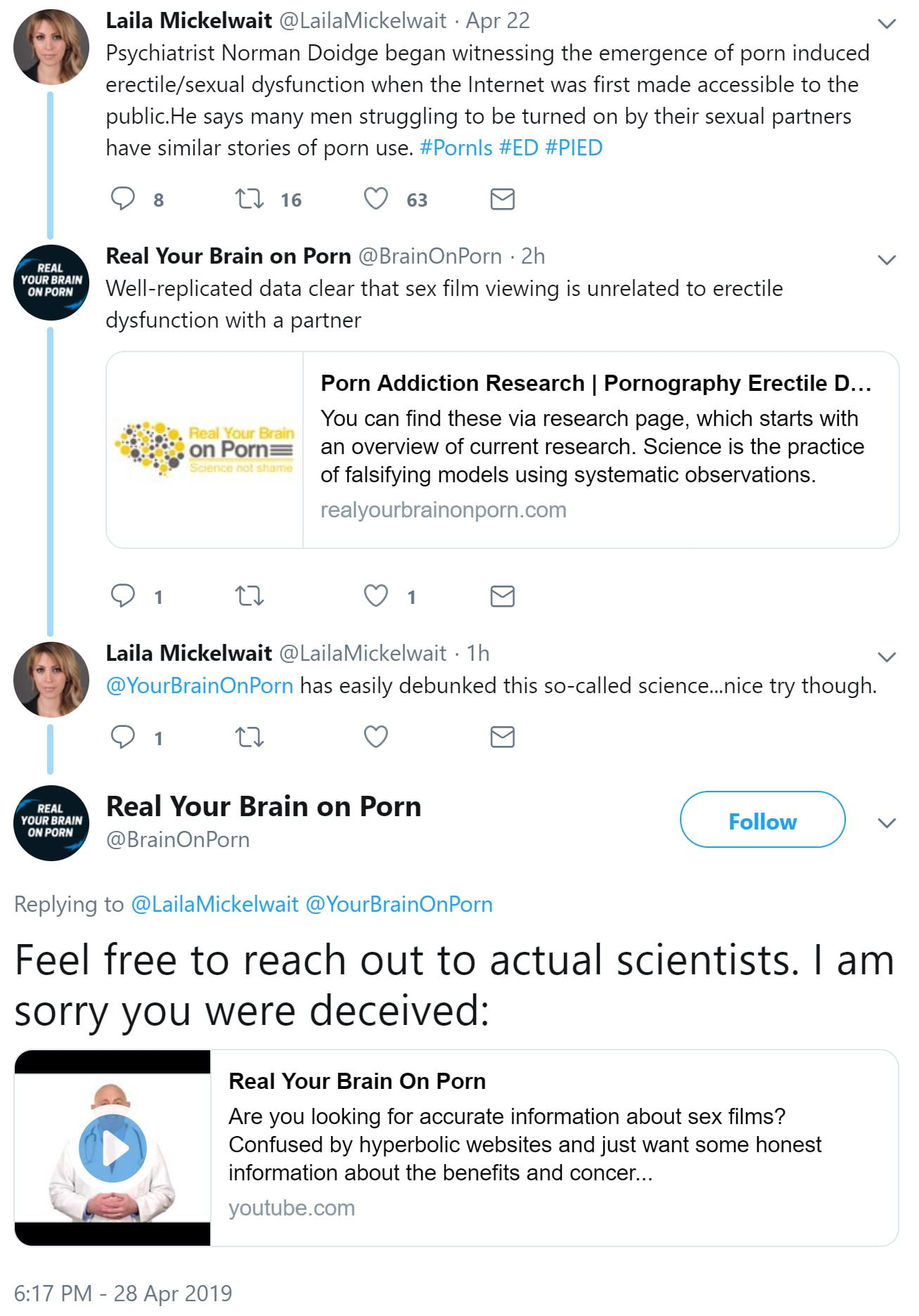Message the 'Well-replicated data' tweet
This screenshot has height=1316, width=919.
(x=502, y=597)
